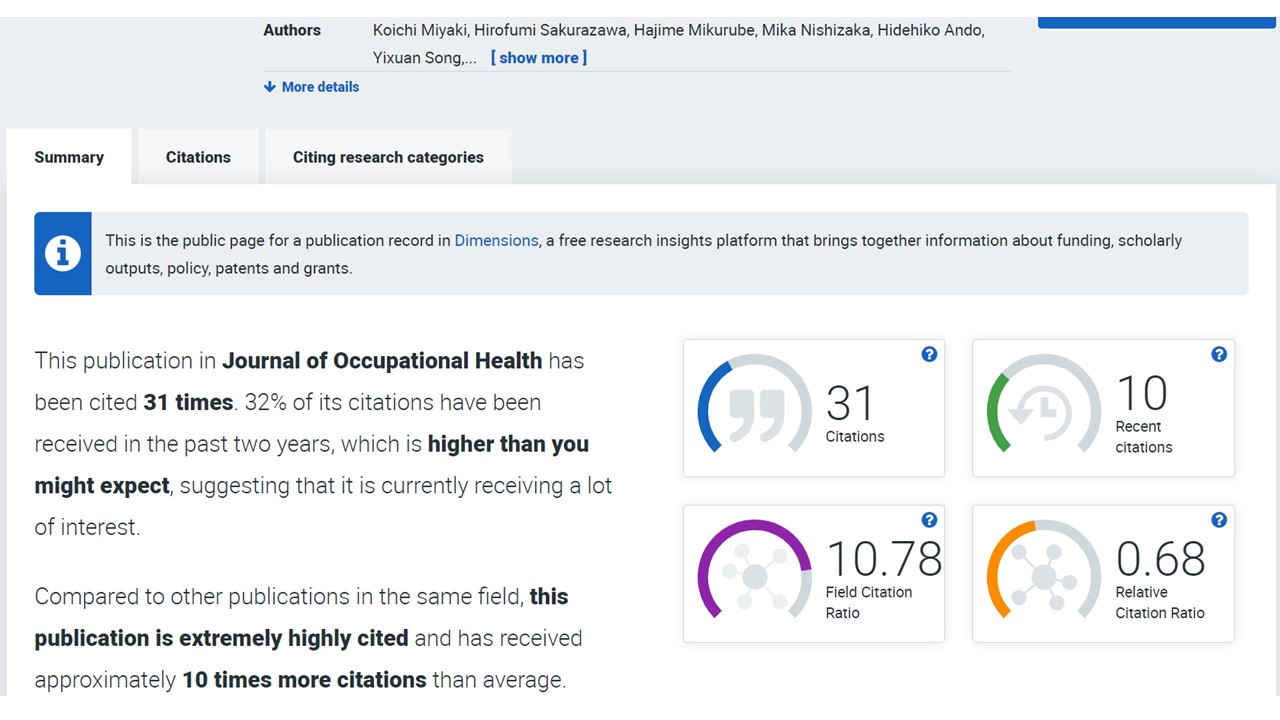Switch to the Citations tab
The image size is (1280, 720).
pos(198,157)
